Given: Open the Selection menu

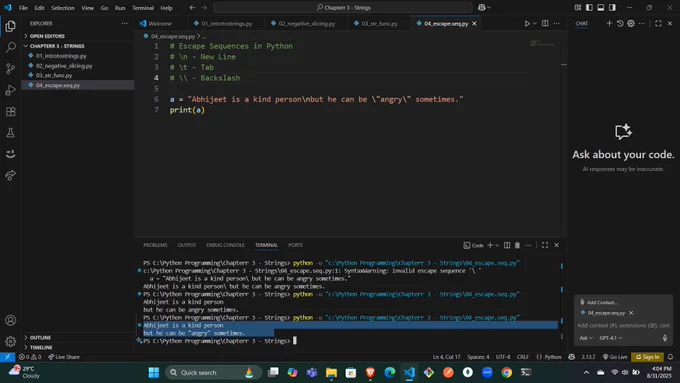Looking at the screenshot, I should point(63,8).
